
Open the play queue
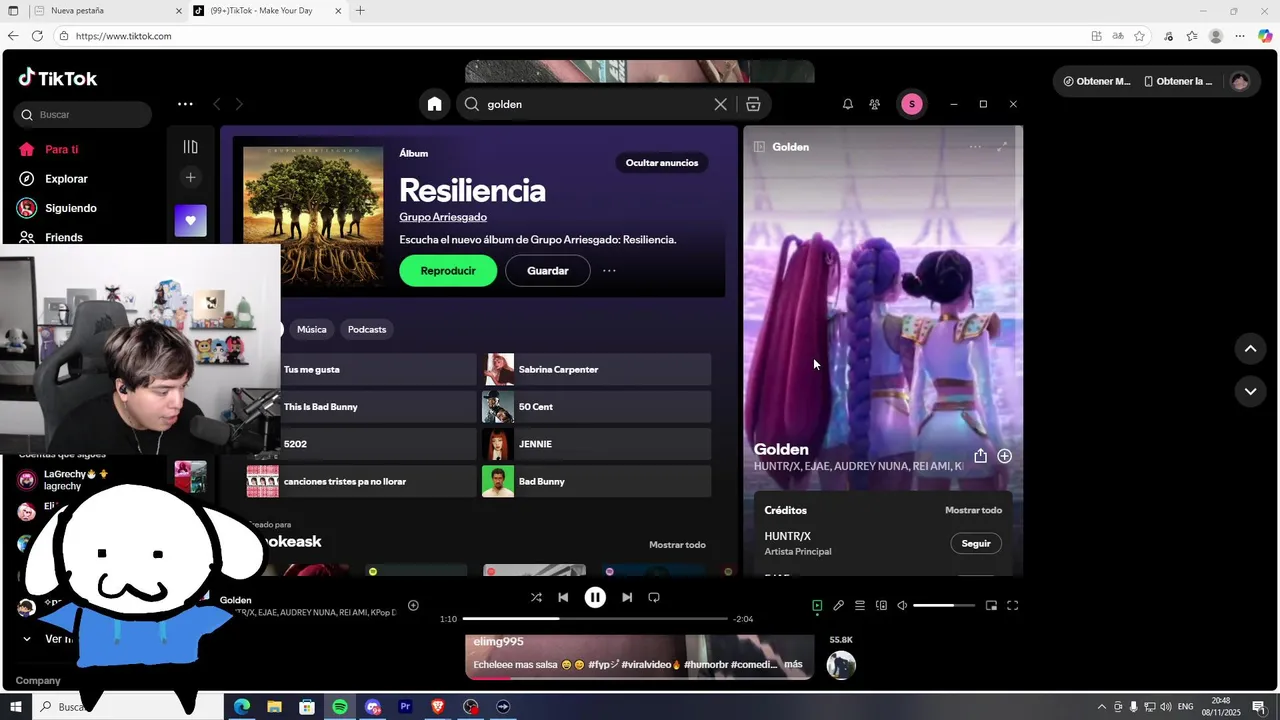pos(859,605)
